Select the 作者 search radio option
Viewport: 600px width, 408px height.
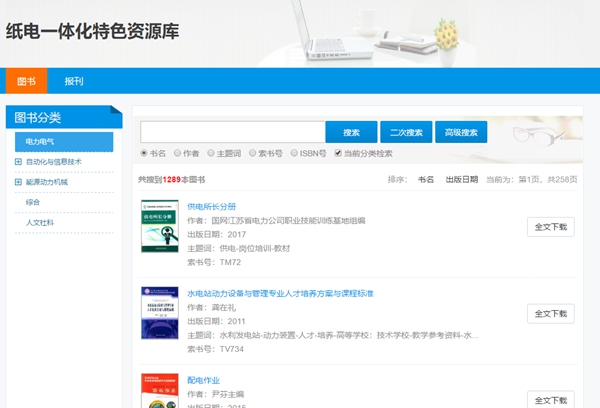(177, 153)
